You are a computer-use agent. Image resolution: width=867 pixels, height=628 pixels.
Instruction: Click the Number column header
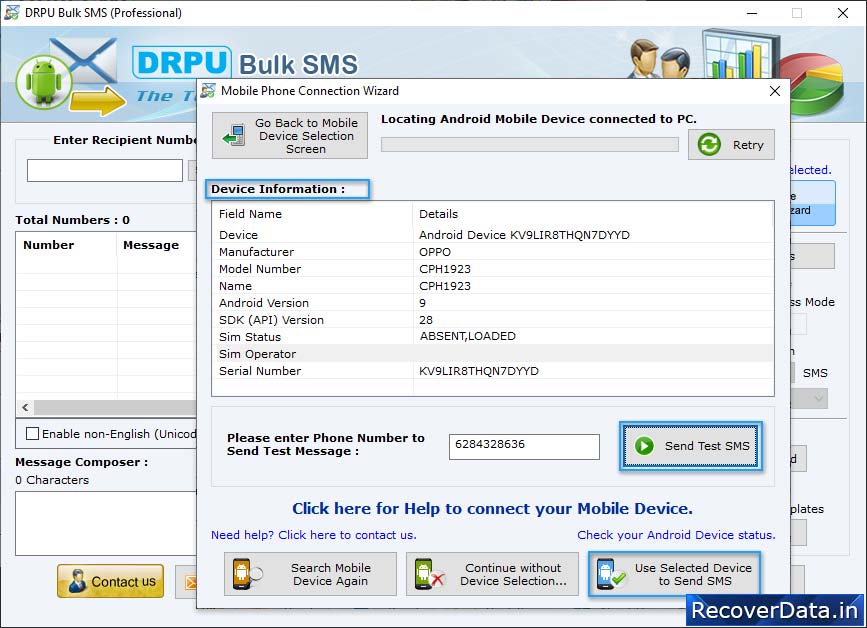[66, 245]
